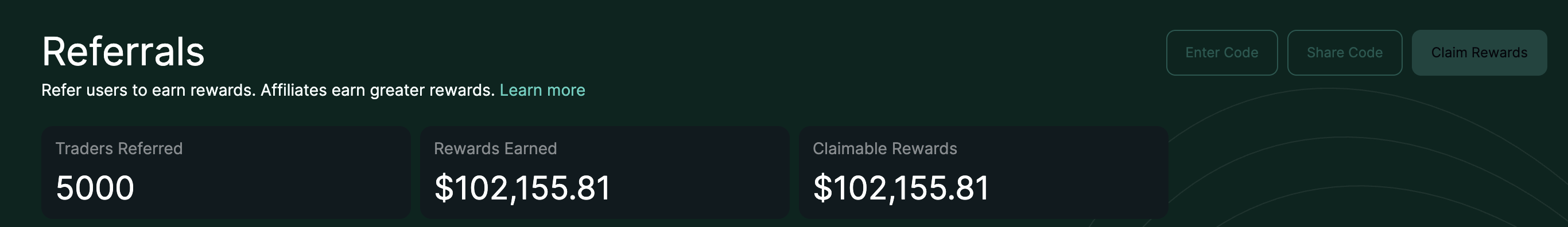
Task: Click the Enter Code button
Action: (1222, 53)
